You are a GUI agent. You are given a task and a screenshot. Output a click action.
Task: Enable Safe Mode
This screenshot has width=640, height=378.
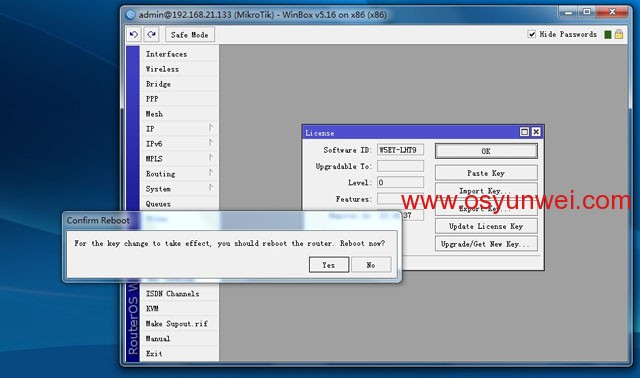click(190, 35)
